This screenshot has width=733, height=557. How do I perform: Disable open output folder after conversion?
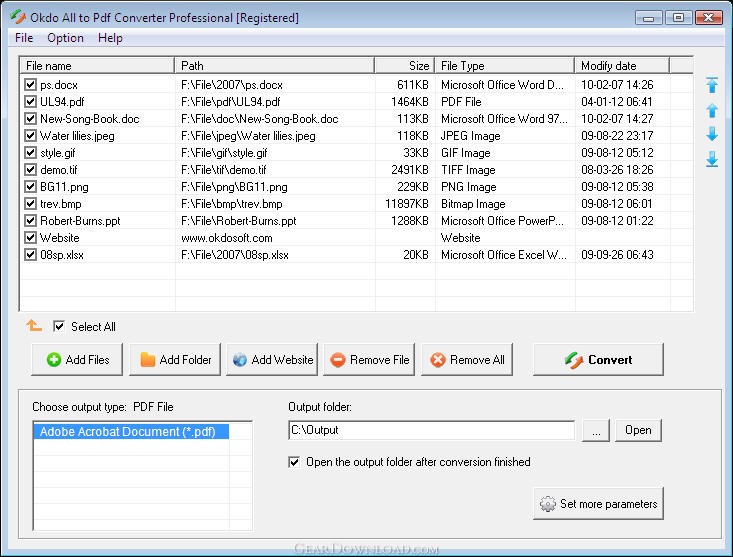(294, 462)
